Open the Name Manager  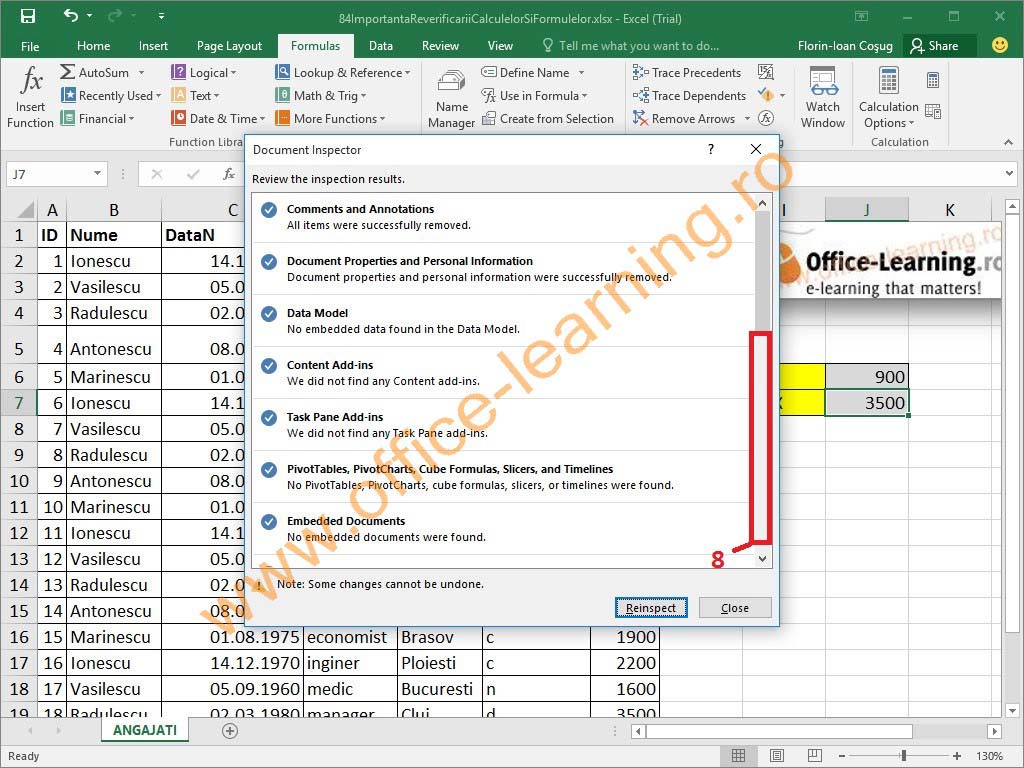point(451,97)
